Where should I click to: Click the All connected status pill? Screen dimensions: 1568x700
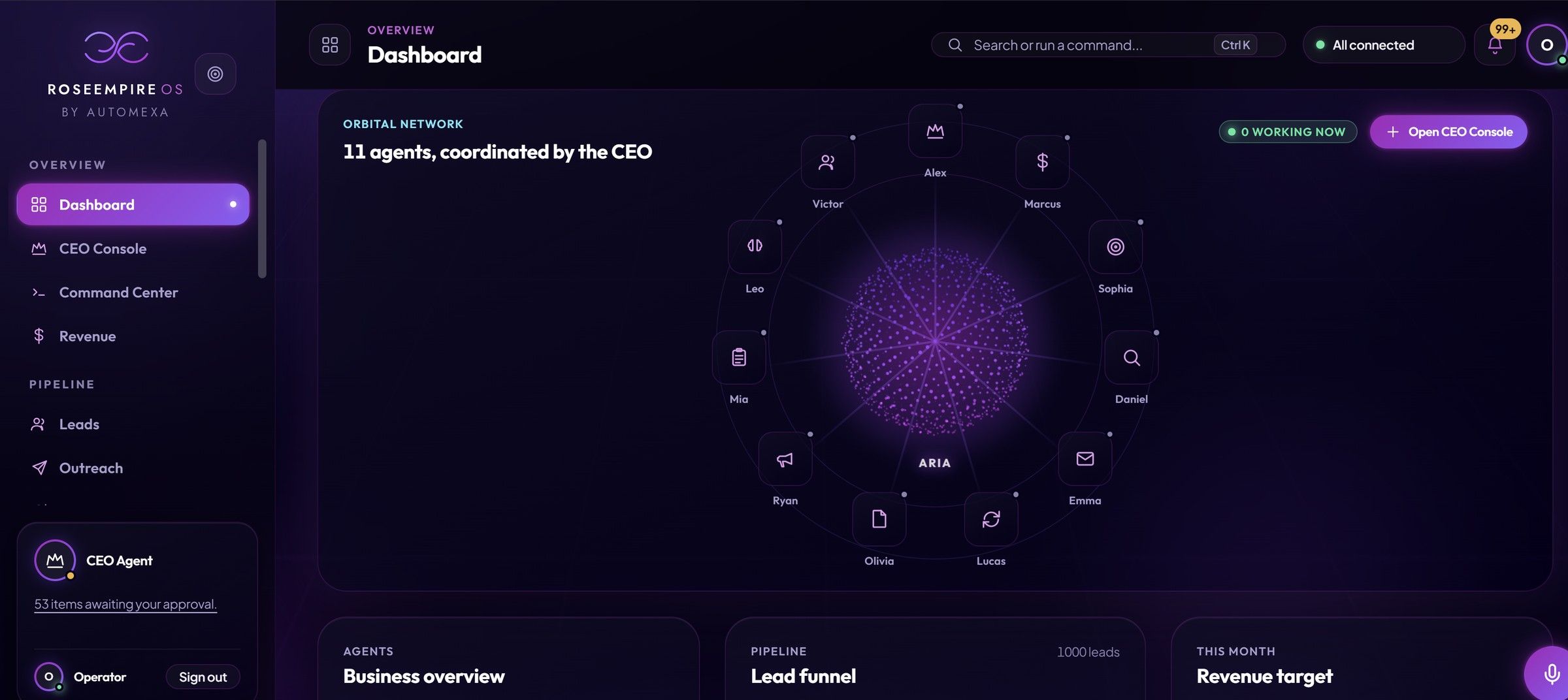pyautogui.click(x=1384, y=45)
